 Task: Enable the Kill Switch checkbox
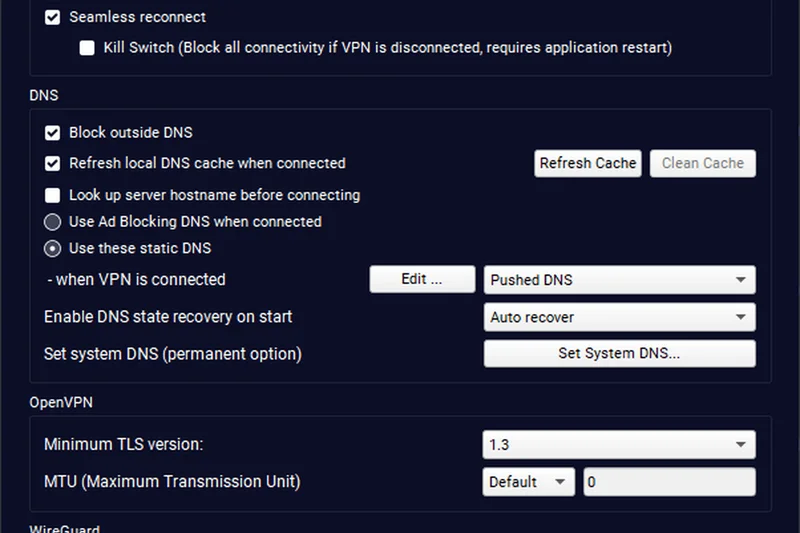(87, 48)
